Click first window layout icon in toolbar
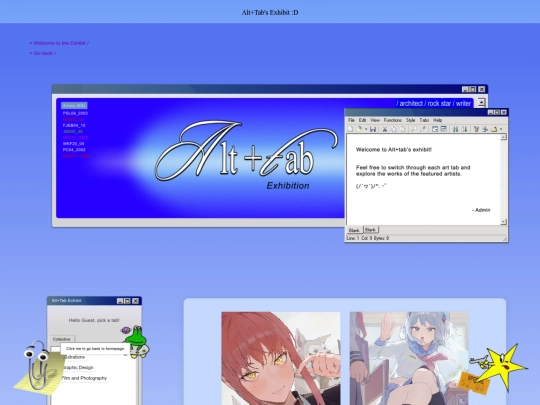Viewport: 540px width, 405px height. pos(435,129)
